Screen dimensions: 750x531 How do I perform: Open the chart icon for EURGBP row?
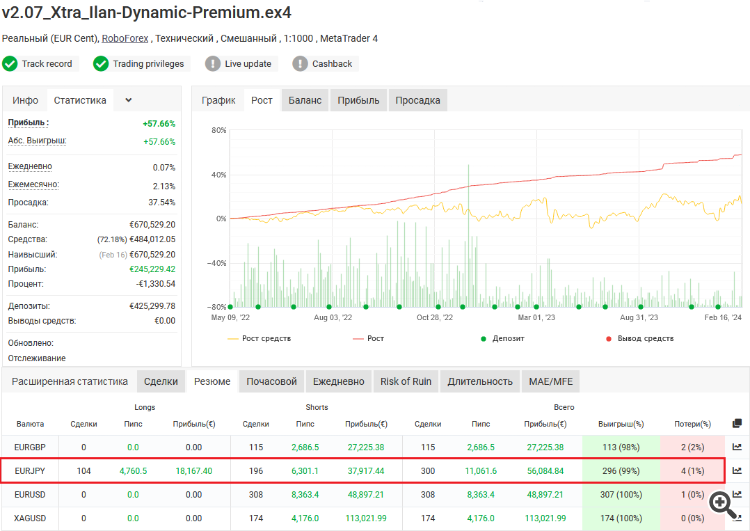[x=737, y=447]
